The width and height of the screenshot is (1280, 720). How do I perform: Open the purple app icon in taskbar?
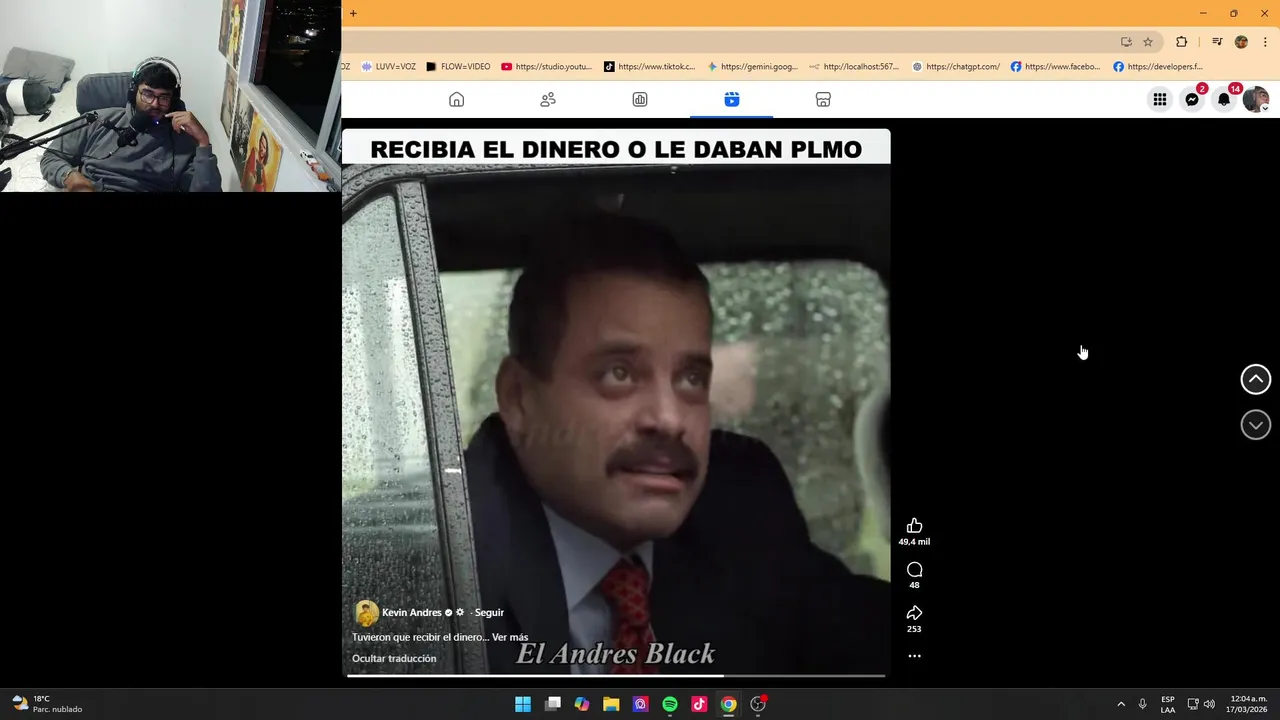pos(641,704)
